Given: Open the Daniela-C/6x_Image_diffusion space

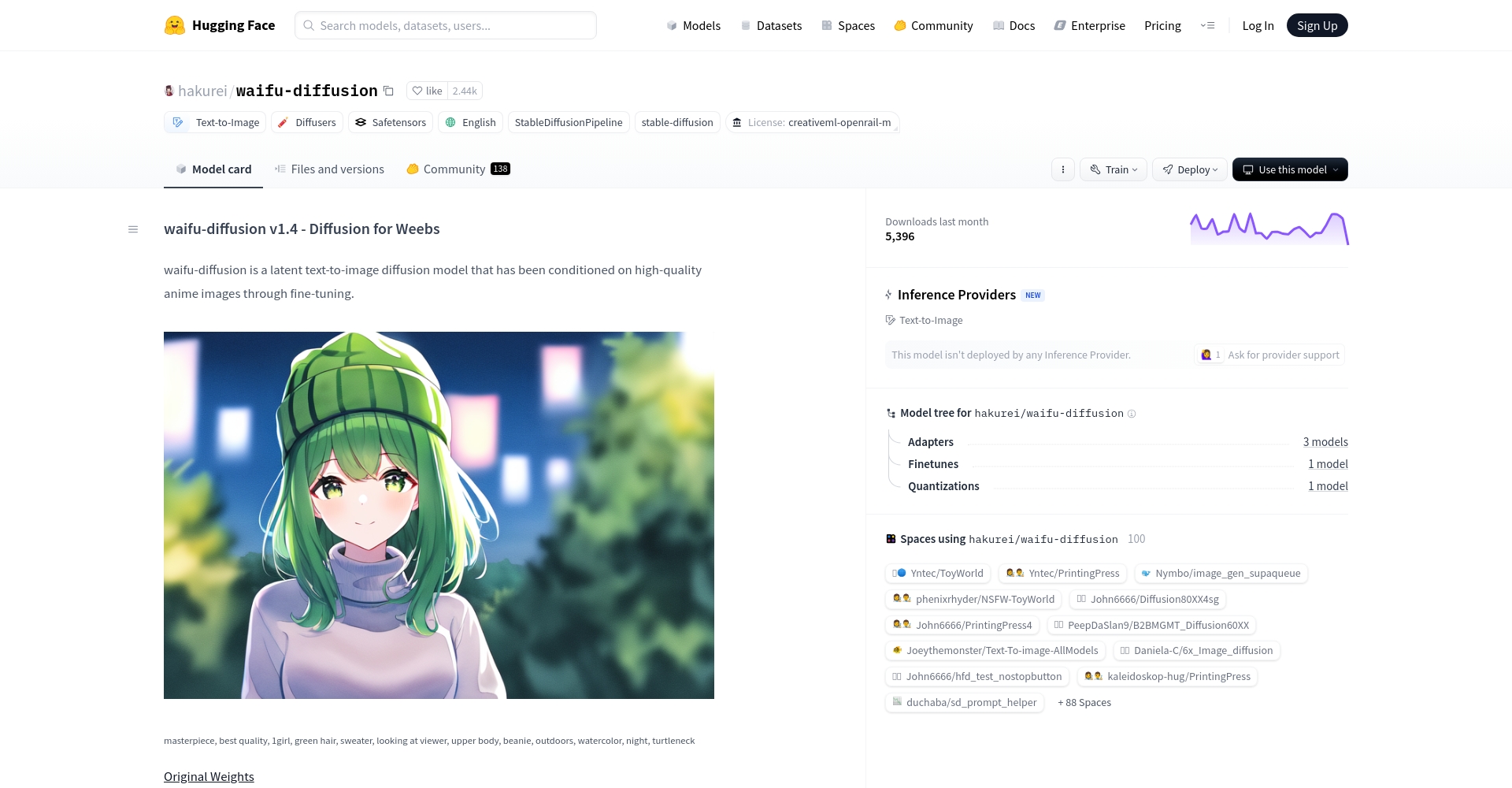Looking at the screenshot, I should coord(1196,651).
